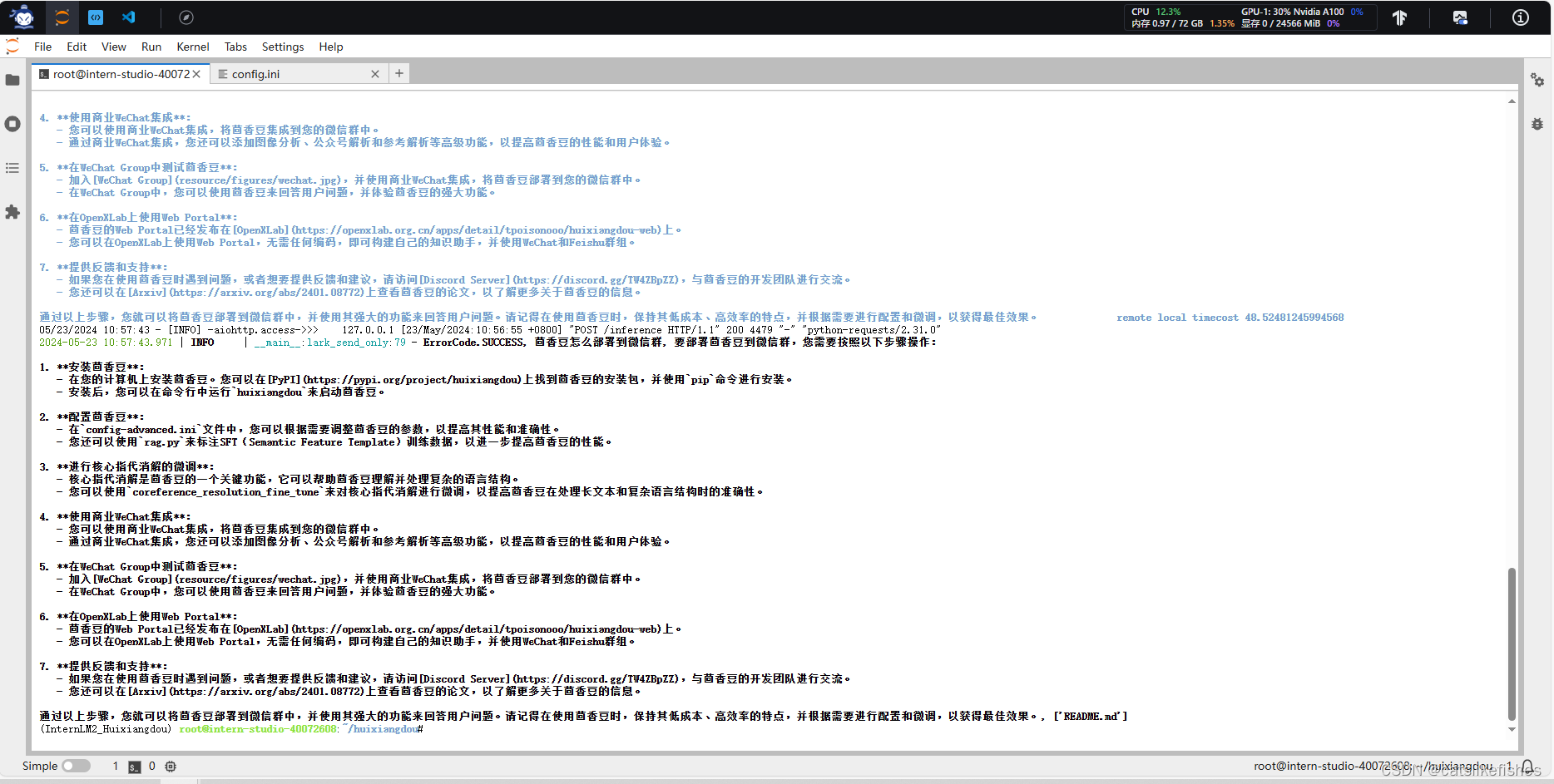This screenshot has height=784, width=1554.
Task: Click the CPU 12.3% usage readout
Action: point(1156,12)
